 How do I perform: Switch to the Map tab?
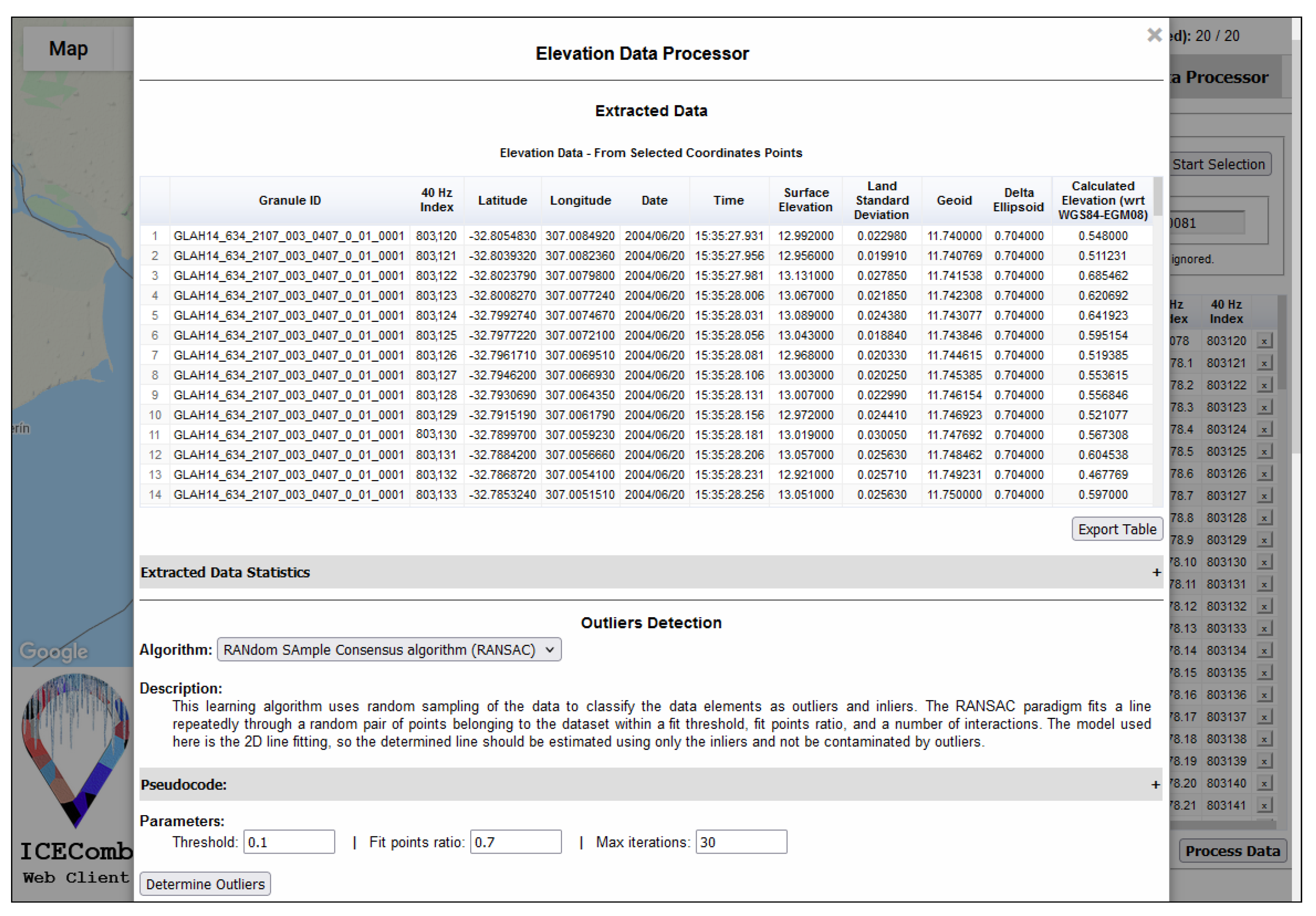point(68,49)
